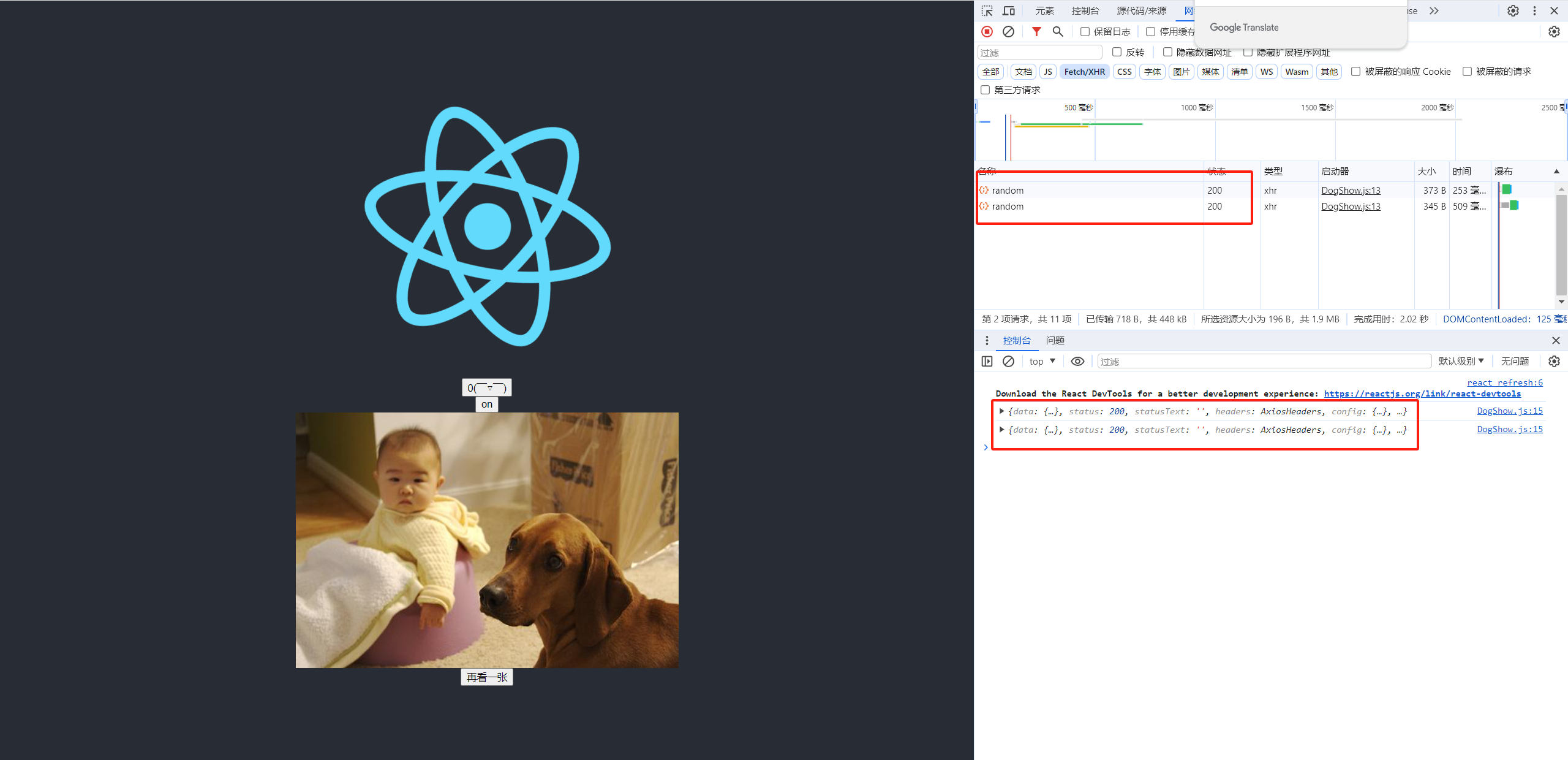
Task: Filter by 全部 request type
Action: (990, 72)
